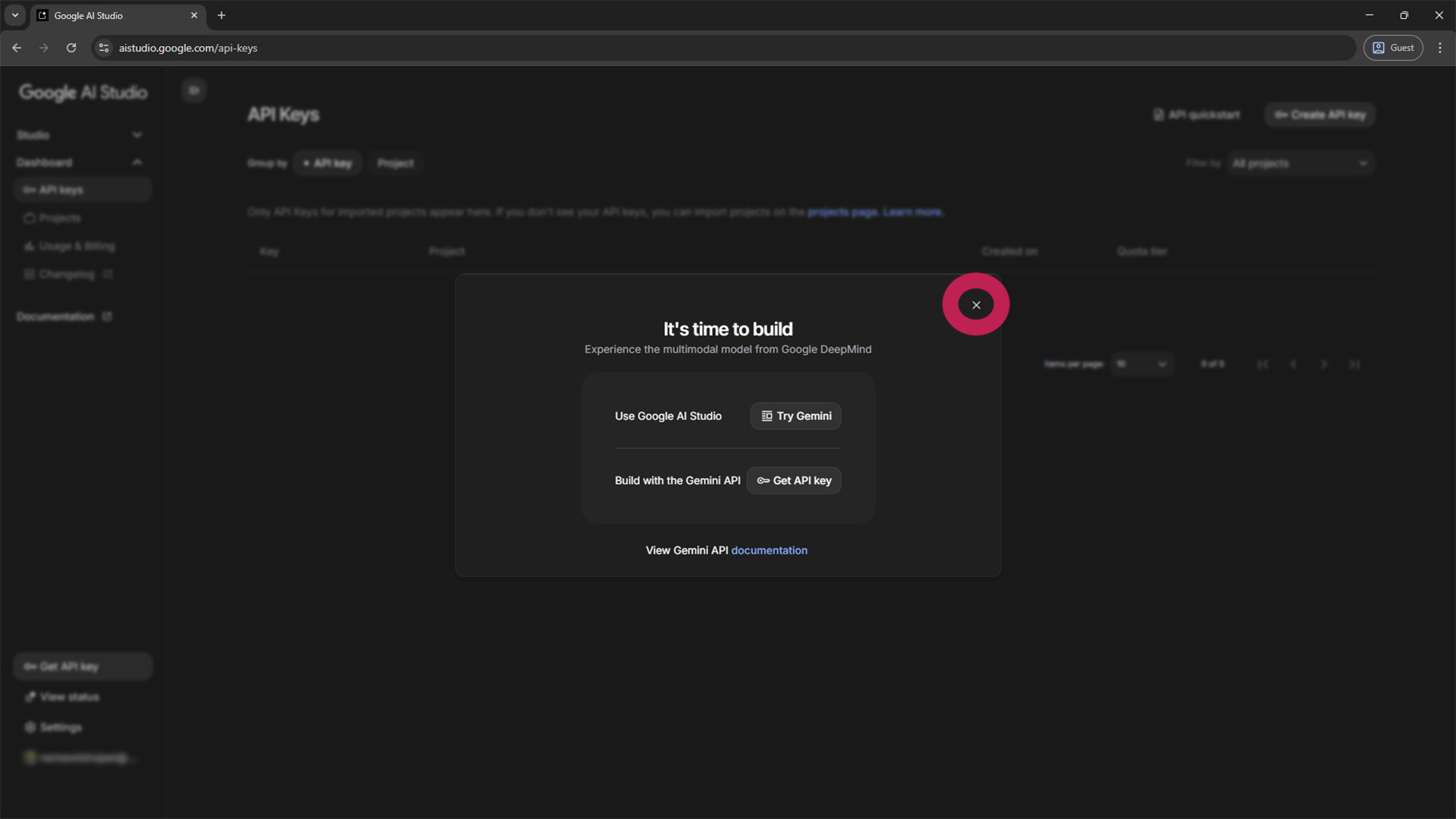Open the All projects filter dropdown

1300,163
